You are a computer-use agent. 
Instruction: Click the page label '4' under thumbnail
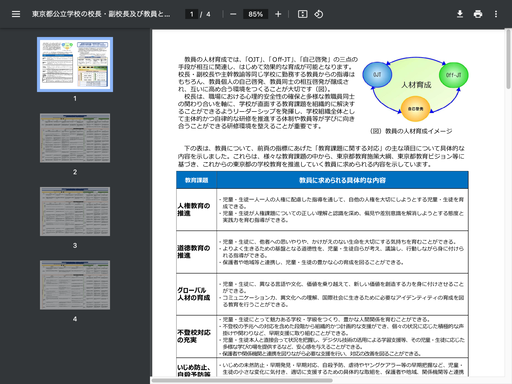pyautogui.click(x=75, y=319)
